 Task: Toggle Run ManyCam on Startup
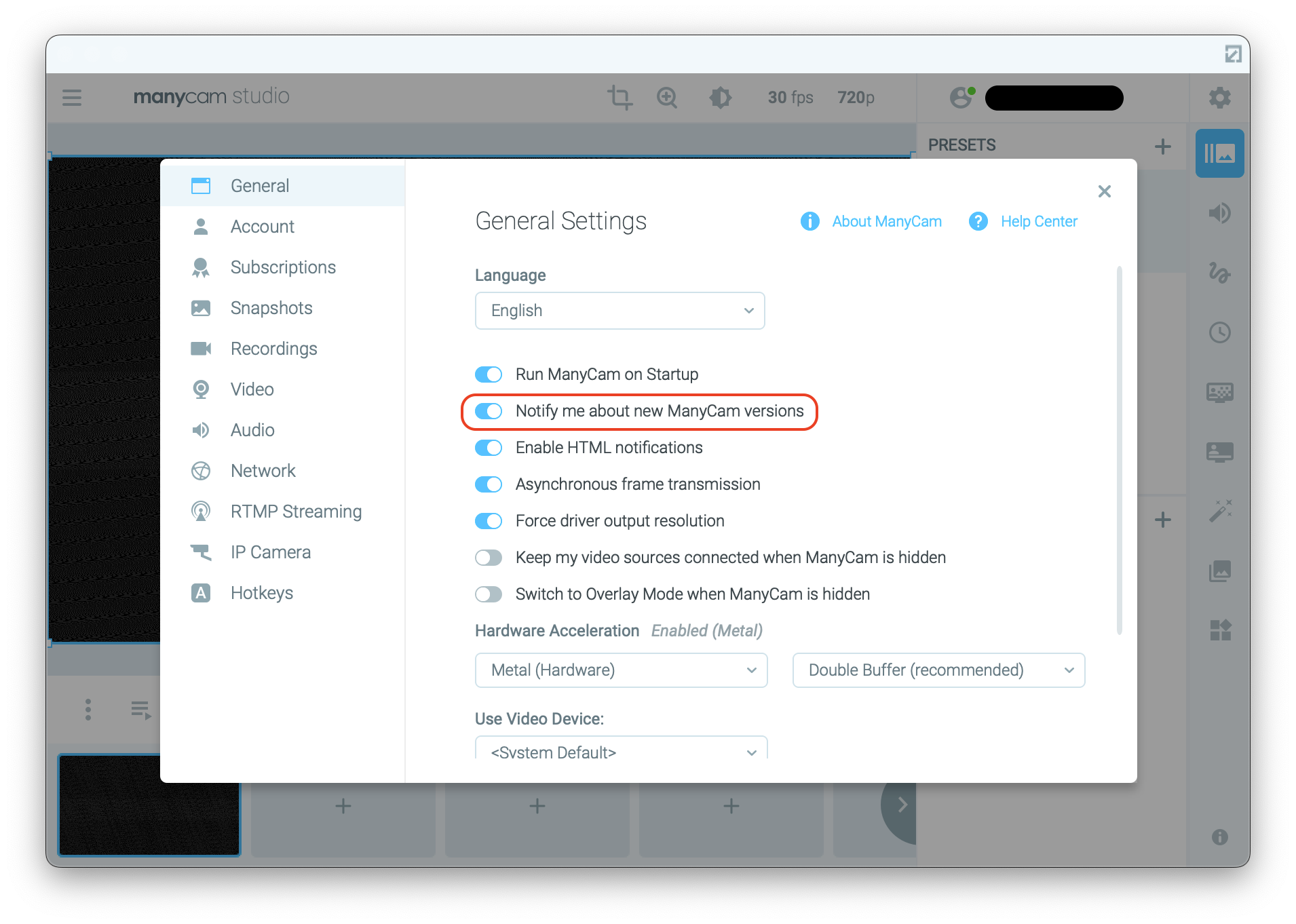[489, 374]
